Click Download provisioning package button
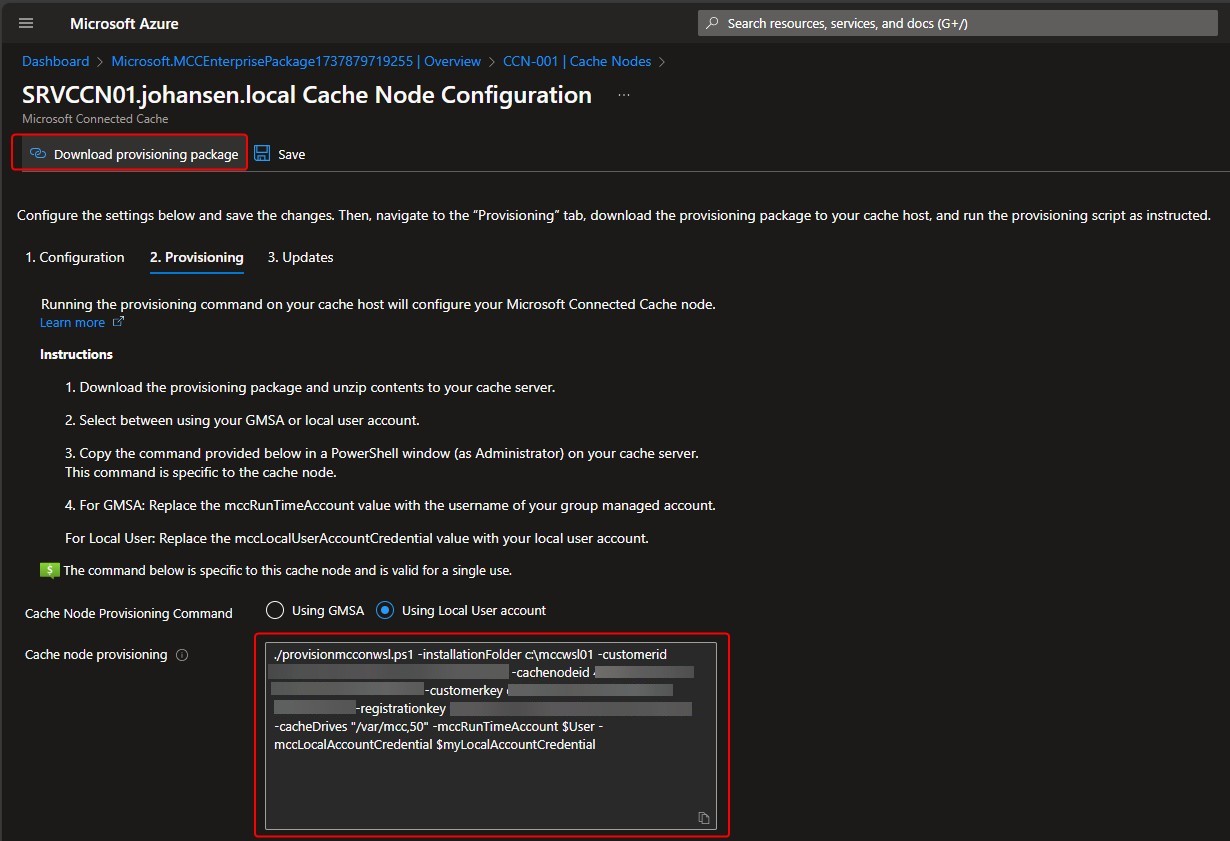 pos(134,154)
